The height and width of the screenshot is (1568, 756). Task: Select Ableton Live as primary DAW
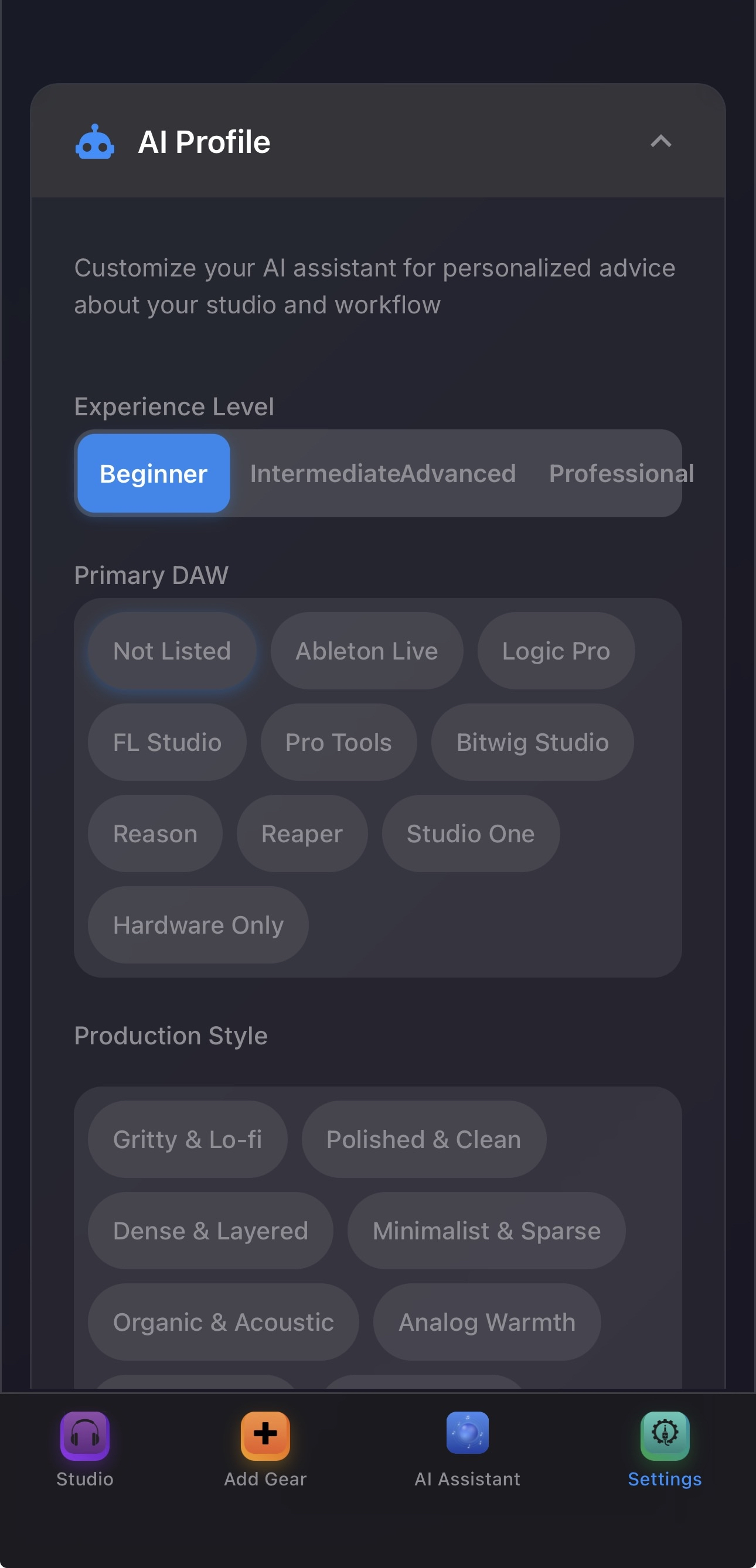click(x=366, y=650)
